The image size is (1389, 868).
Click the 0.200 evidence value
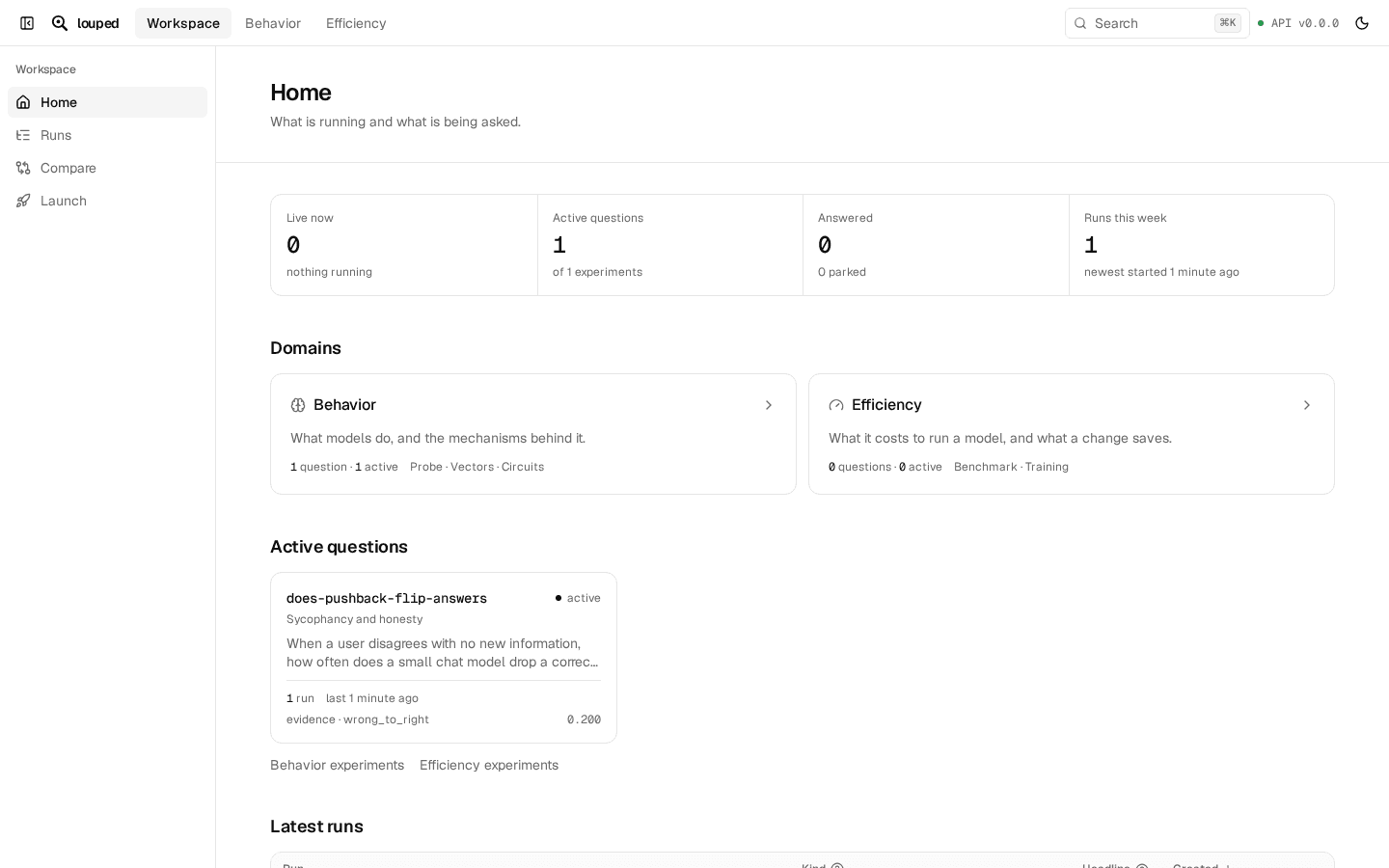click(584, 719)
